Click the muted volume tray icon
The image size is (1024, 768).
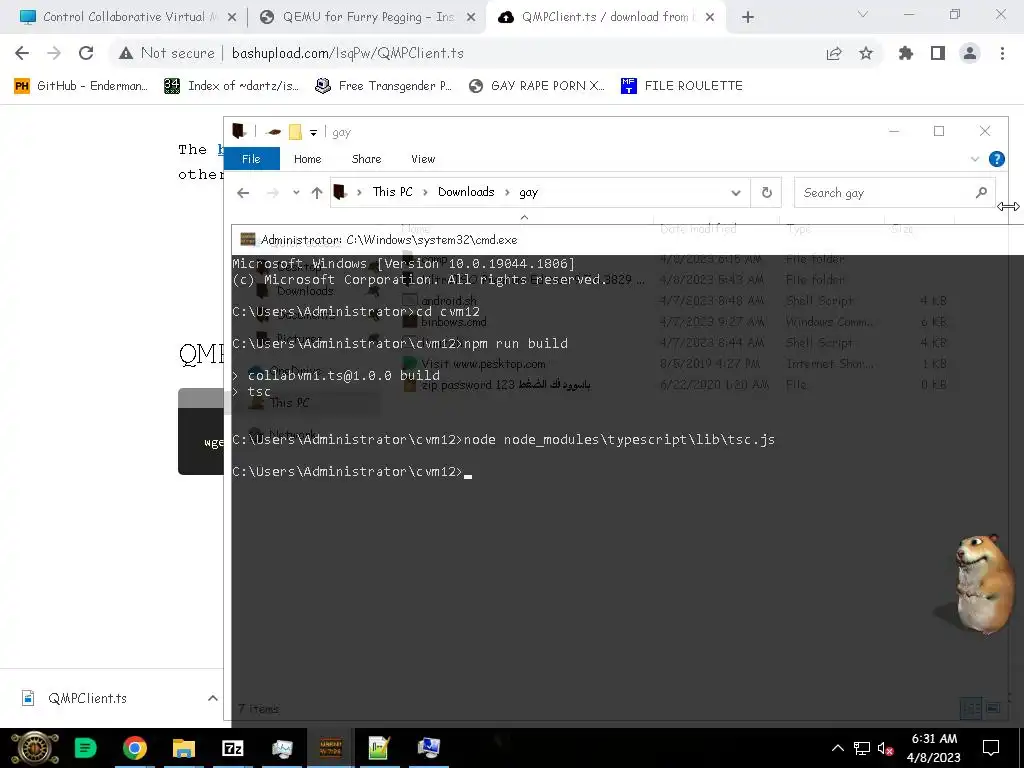pyautogui.click(x=886, y=748)
